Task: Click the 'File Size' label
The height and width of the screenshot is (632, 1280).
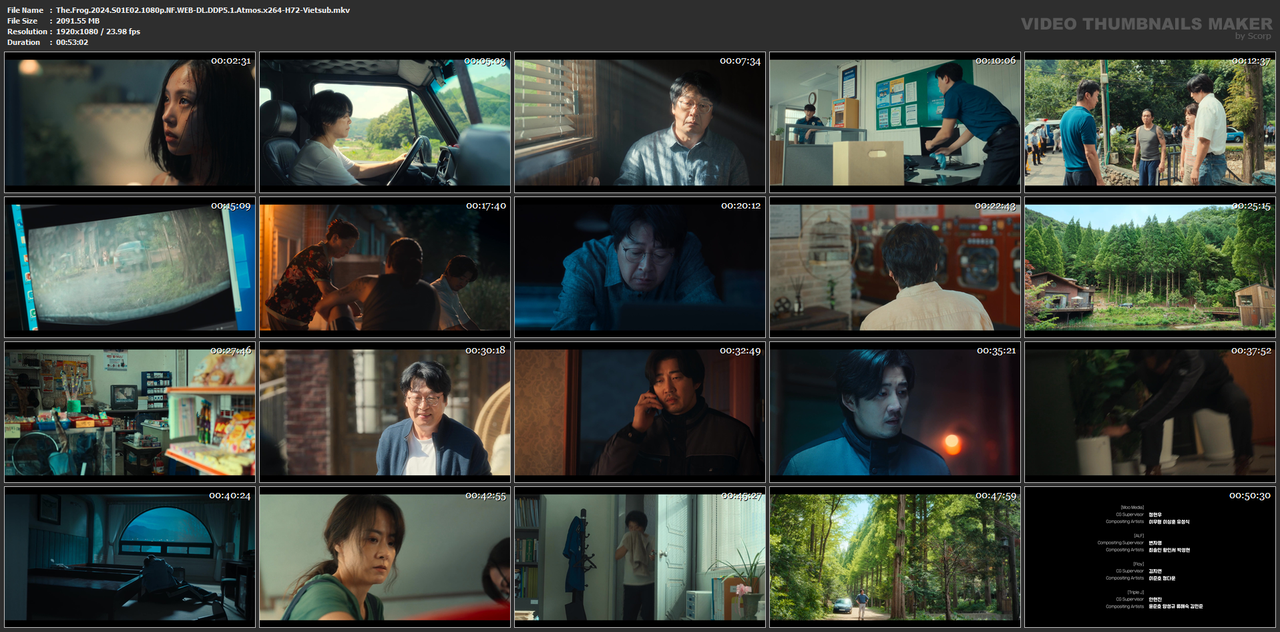Action: pos(22,20)
